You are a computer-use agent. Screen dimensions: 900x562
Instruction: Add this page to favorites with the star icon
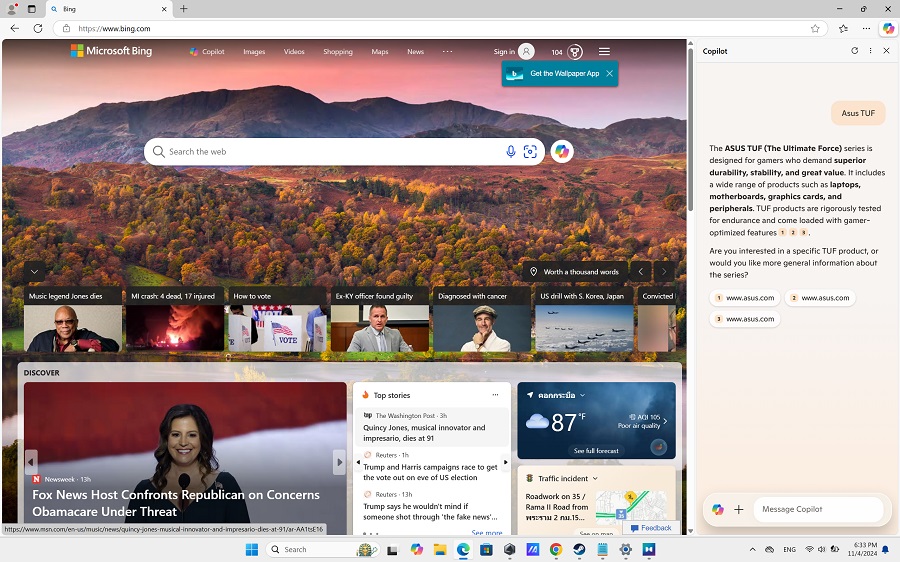[815, 28]
